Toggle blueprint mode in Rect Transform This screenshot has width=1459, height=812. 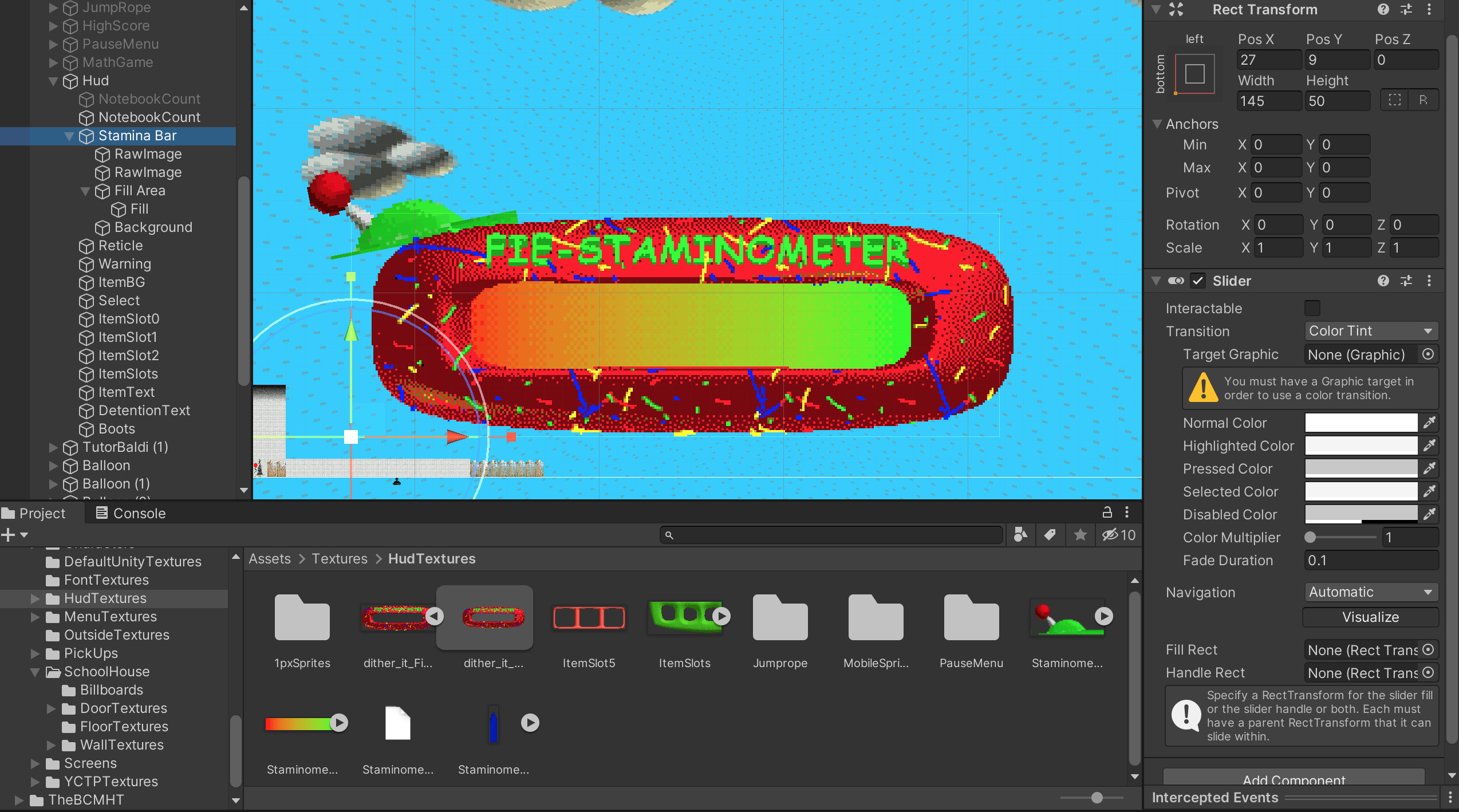(x=1395, y=100)
